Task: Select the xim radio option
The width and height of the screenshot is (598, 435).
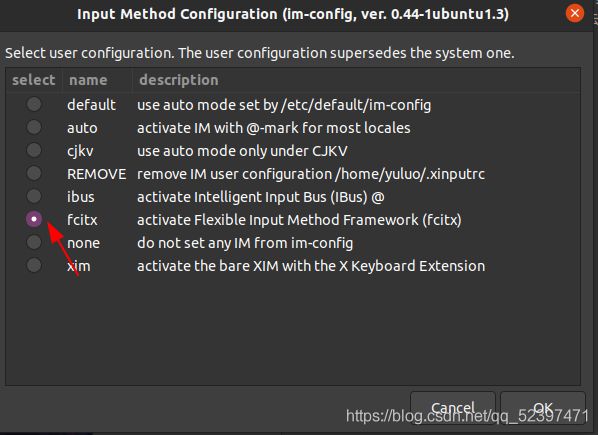Action: tap(34, 265)
